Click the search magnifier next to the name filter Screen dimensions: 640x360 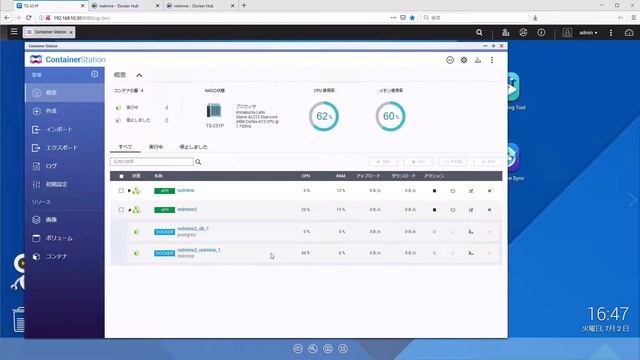pyautogui.click(x=198, y=162)
